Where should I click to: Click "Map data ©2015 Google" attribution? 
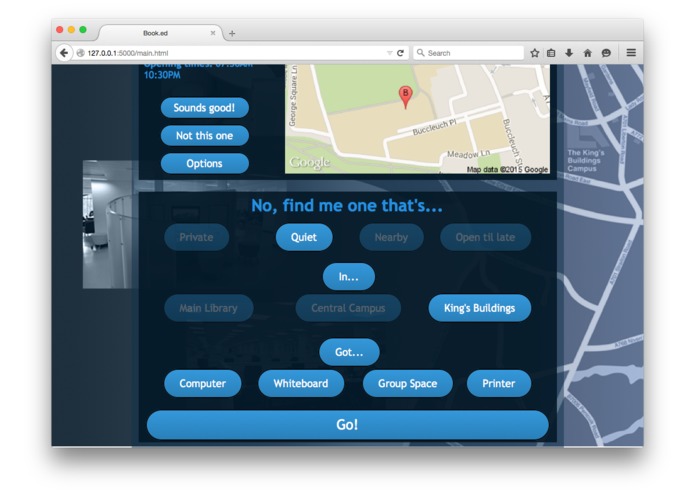[507, 169]
